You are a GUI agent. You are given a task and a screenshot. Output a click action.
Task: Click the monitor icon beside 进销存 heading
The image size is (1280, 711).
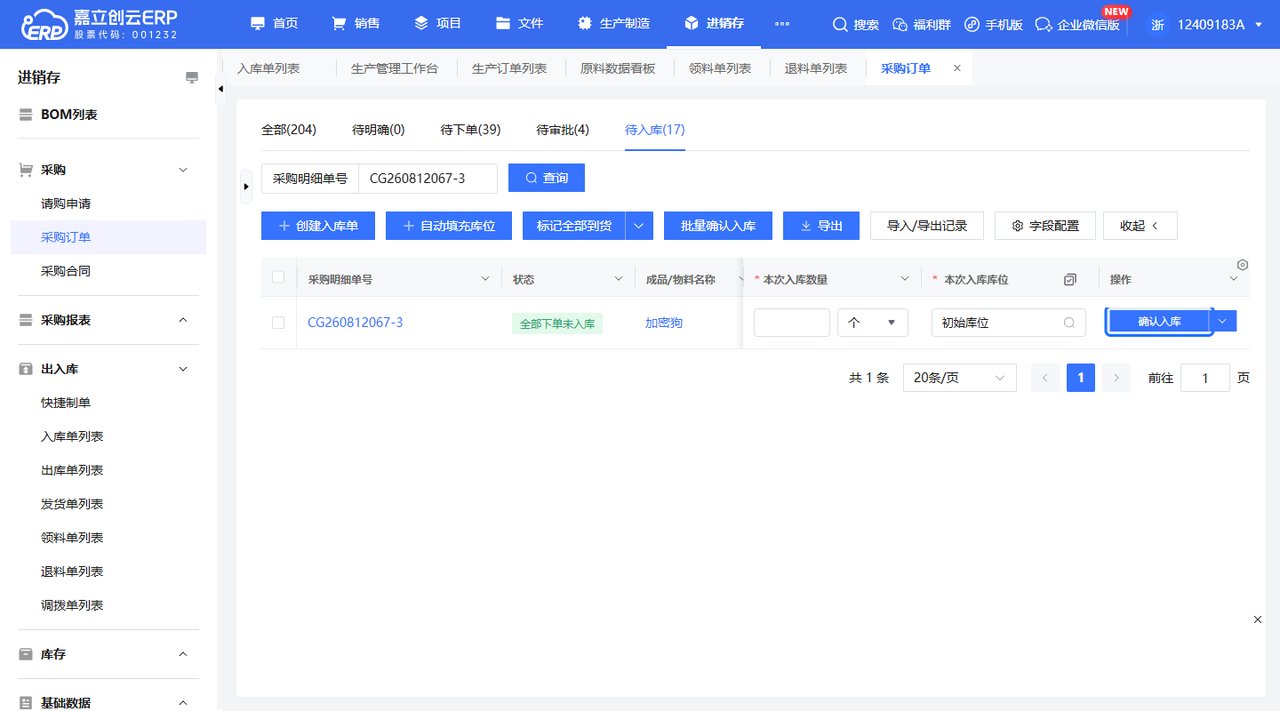(x=192, y=77)
